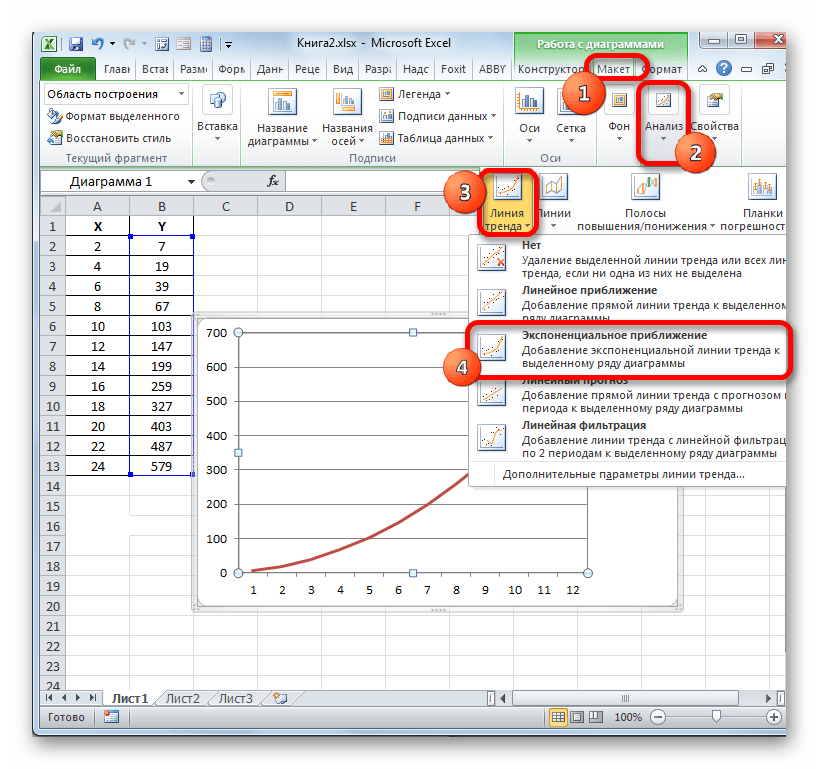Click the zoom out minus button
The height and width of the screenshot is (769, 840).
(658, 717)
